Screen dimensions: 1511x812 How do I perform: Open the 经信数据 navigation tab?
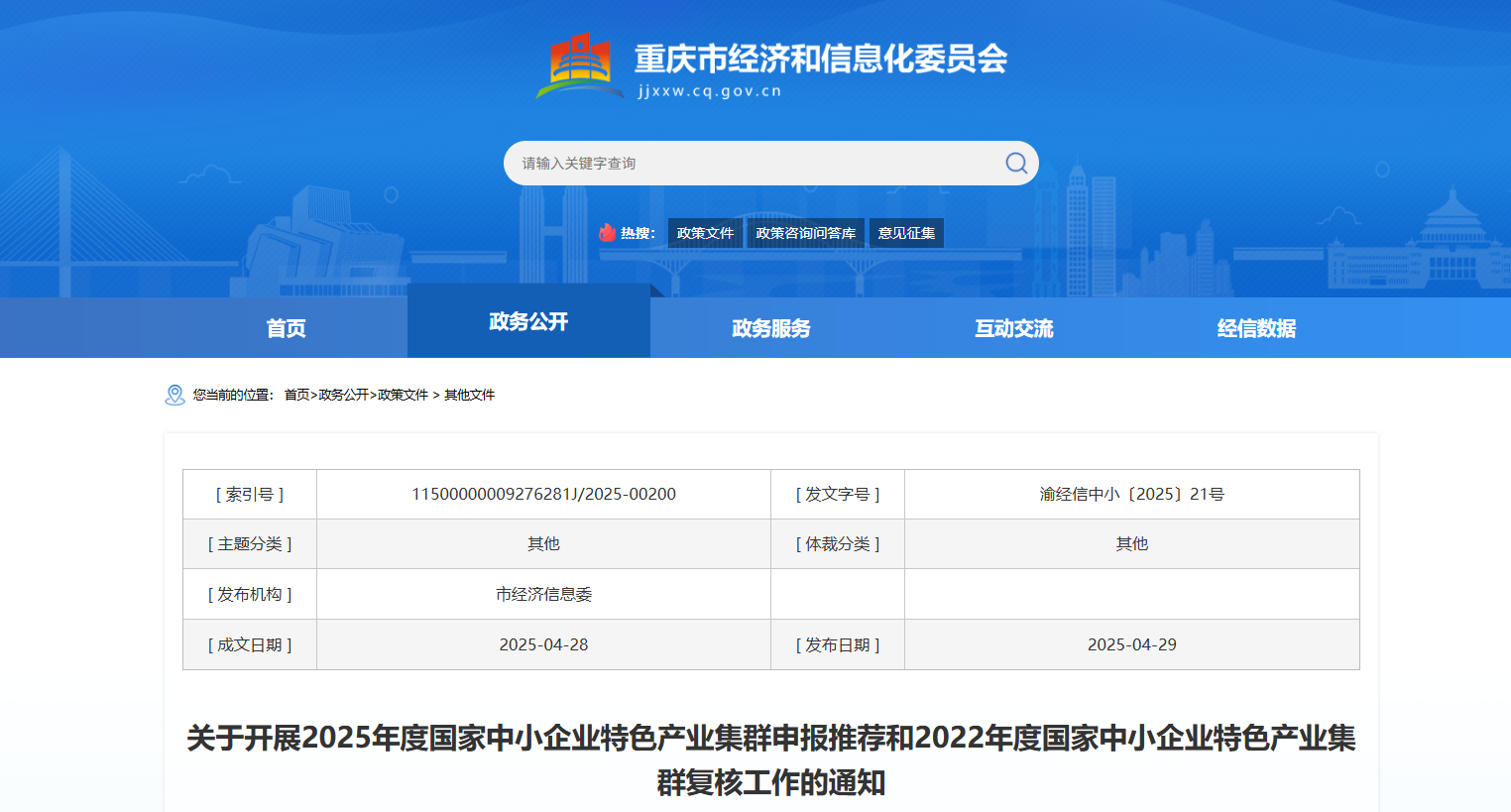(x=1256, y=328)
